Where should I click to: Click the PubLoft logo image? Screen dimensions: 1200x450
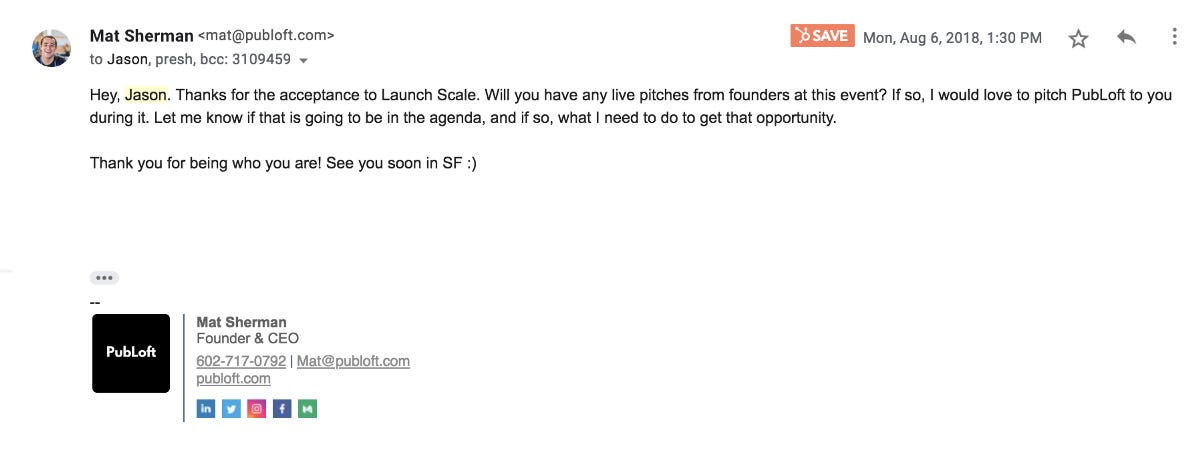point(131,353)
